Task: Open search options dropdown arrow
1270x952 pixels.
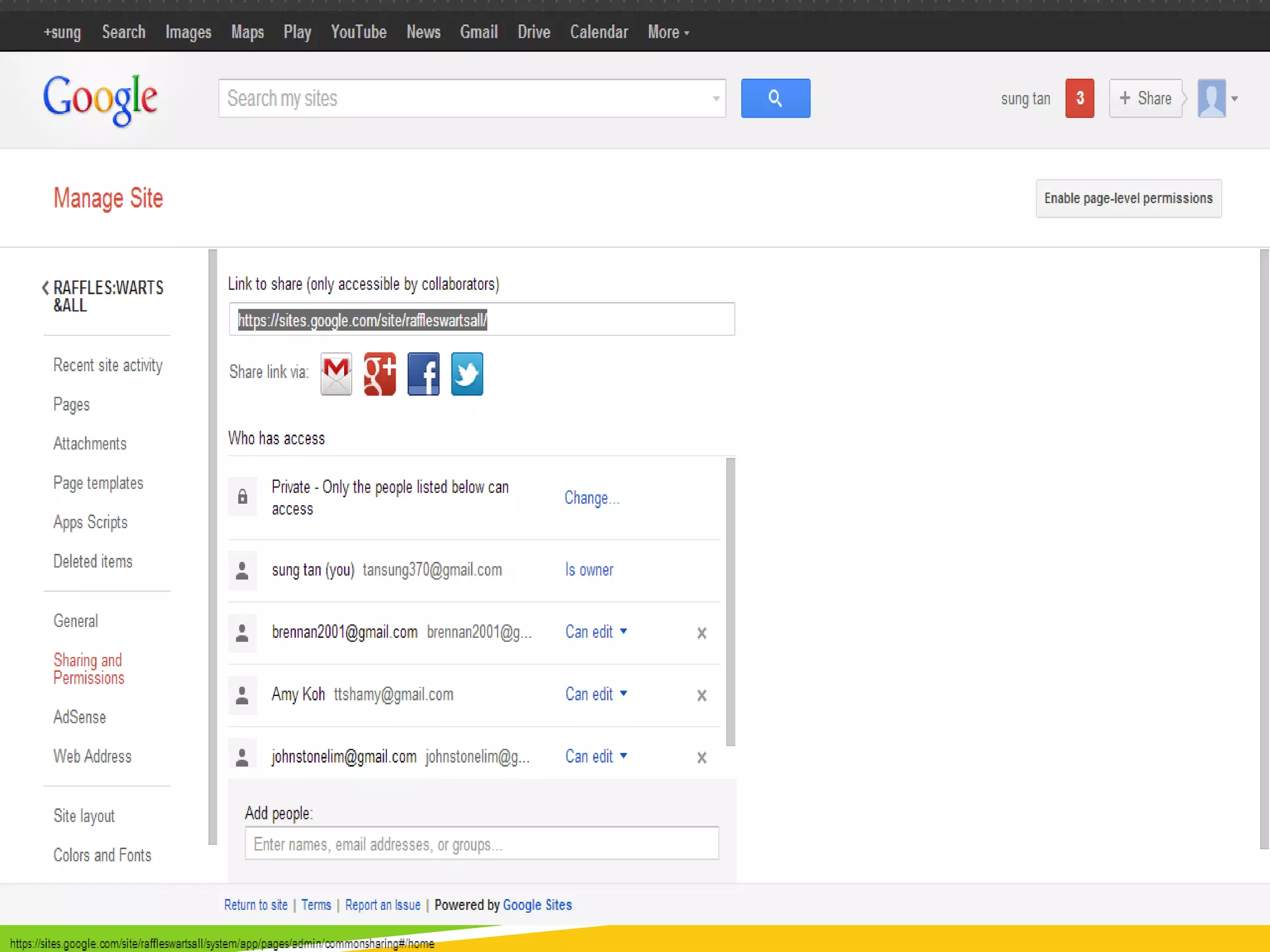Action: click(x=716, y=99)
